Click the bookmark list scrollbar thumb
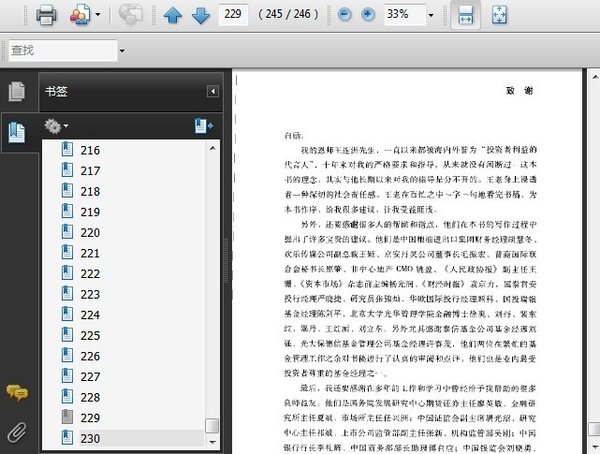The width and height of the screenshot is (600, 454). [x=212, y=426]
